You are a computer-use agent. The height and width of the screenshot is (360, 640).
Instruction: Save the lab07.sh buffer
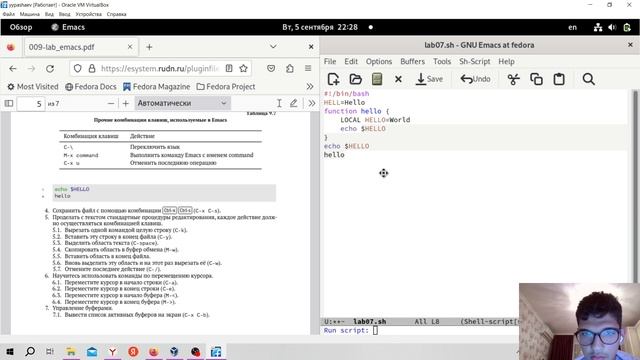point(429,79)
